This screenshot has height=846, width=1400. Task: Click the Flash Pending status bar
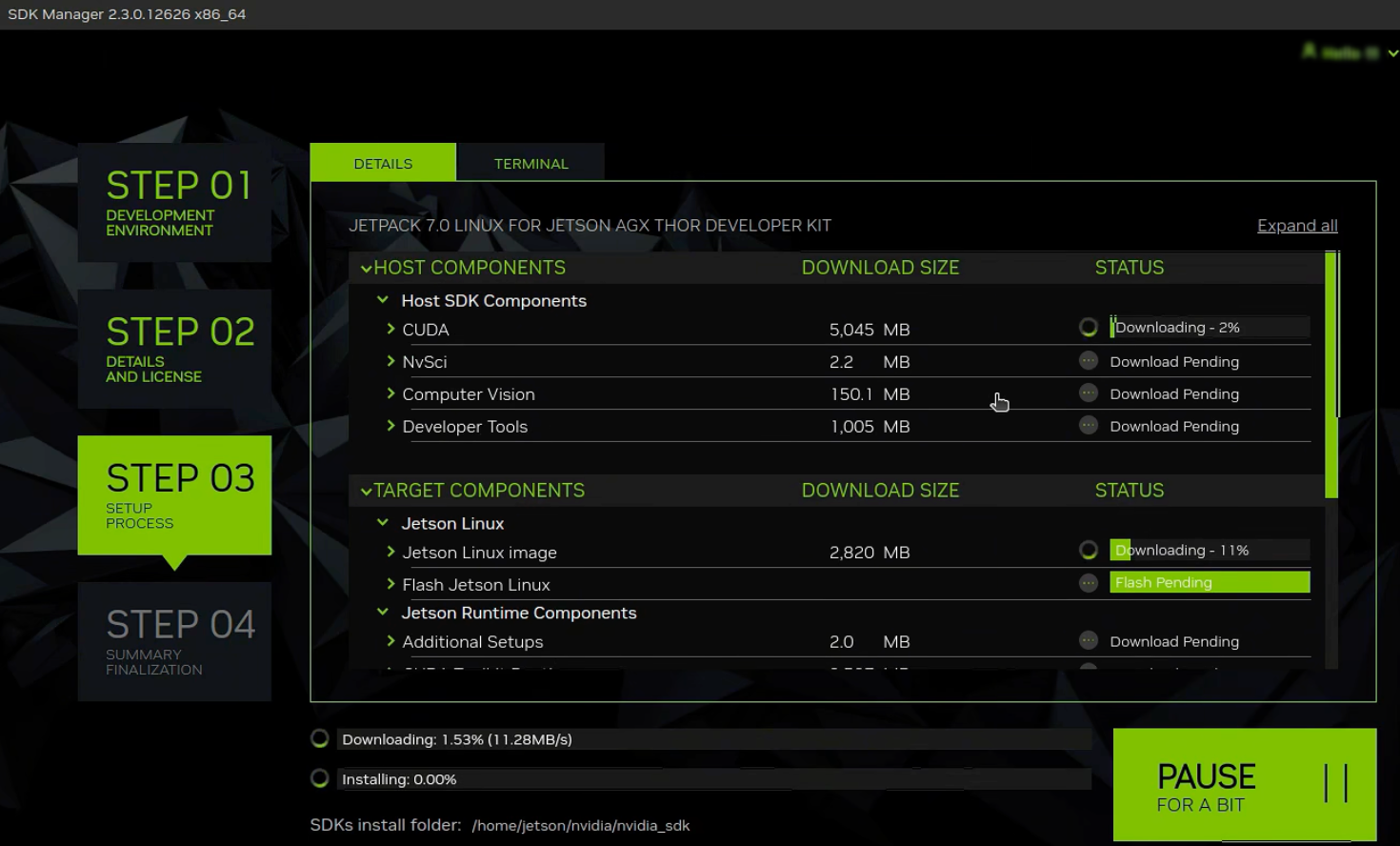tap(1210, 583)
